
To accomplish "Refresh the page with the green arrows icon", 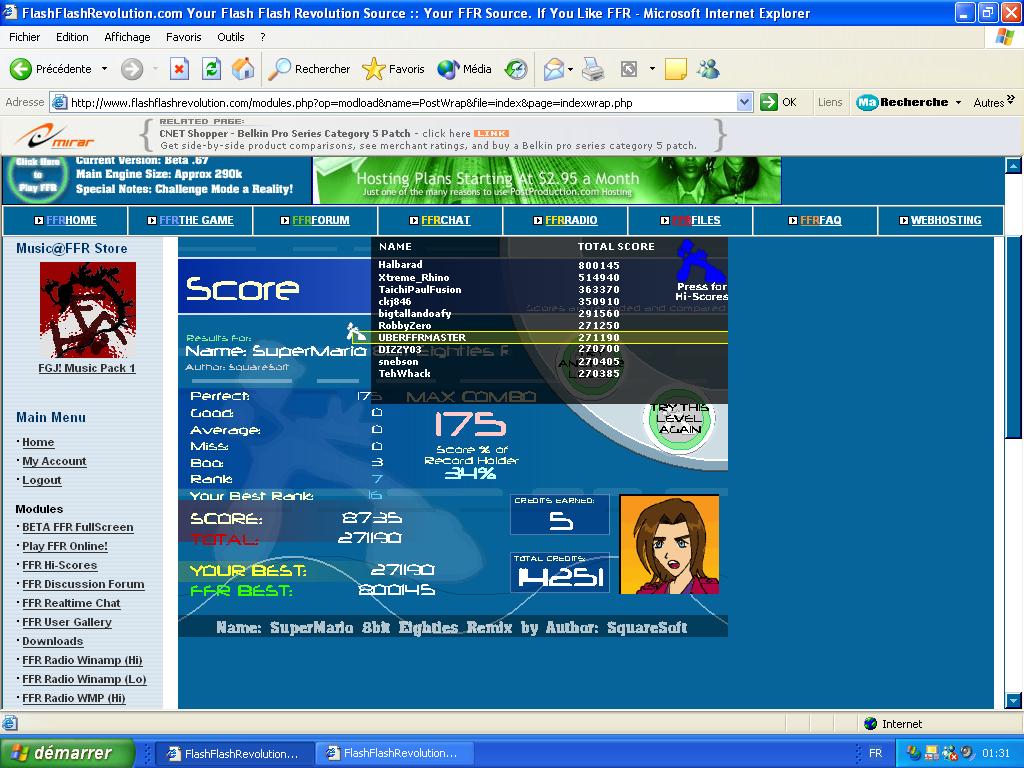I will point(211,69).
